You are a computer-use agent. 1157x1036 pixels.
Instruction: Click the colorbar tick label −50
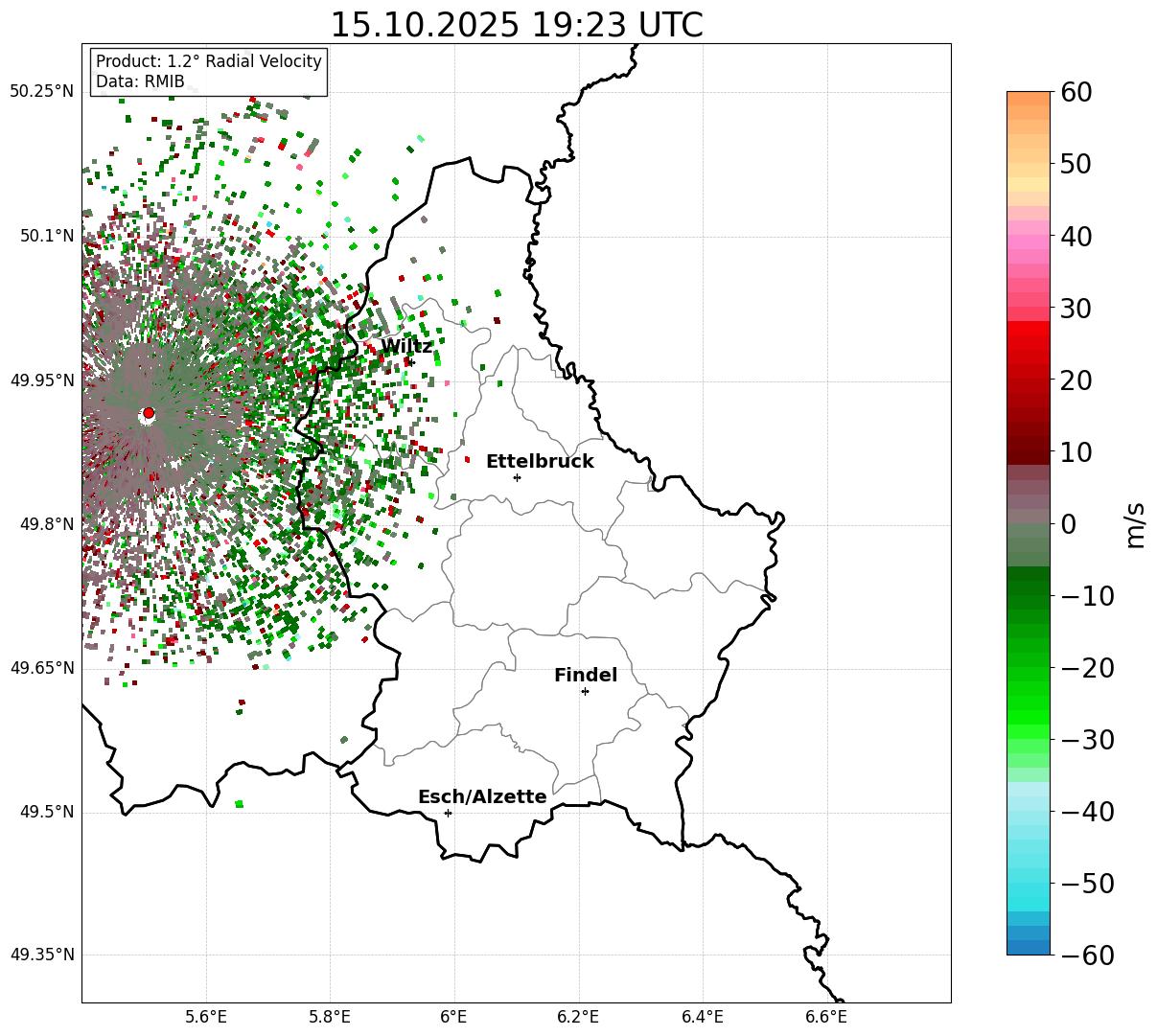(x=1087, y=884)
